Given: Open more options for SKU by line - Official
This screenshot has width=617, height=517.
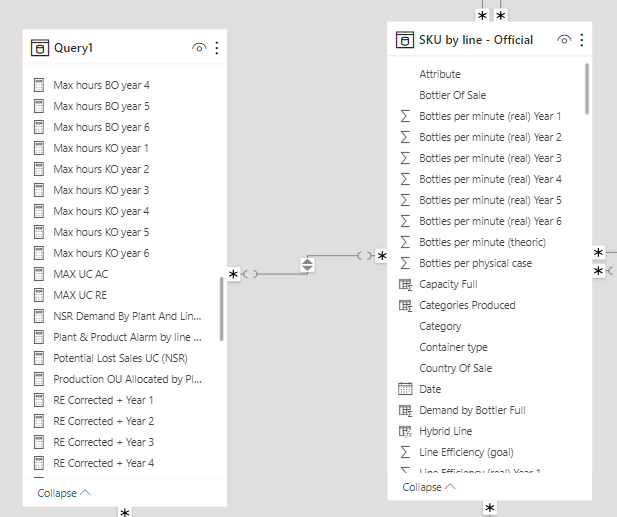Looking at the screenshot, I should (x=582, y=40).
